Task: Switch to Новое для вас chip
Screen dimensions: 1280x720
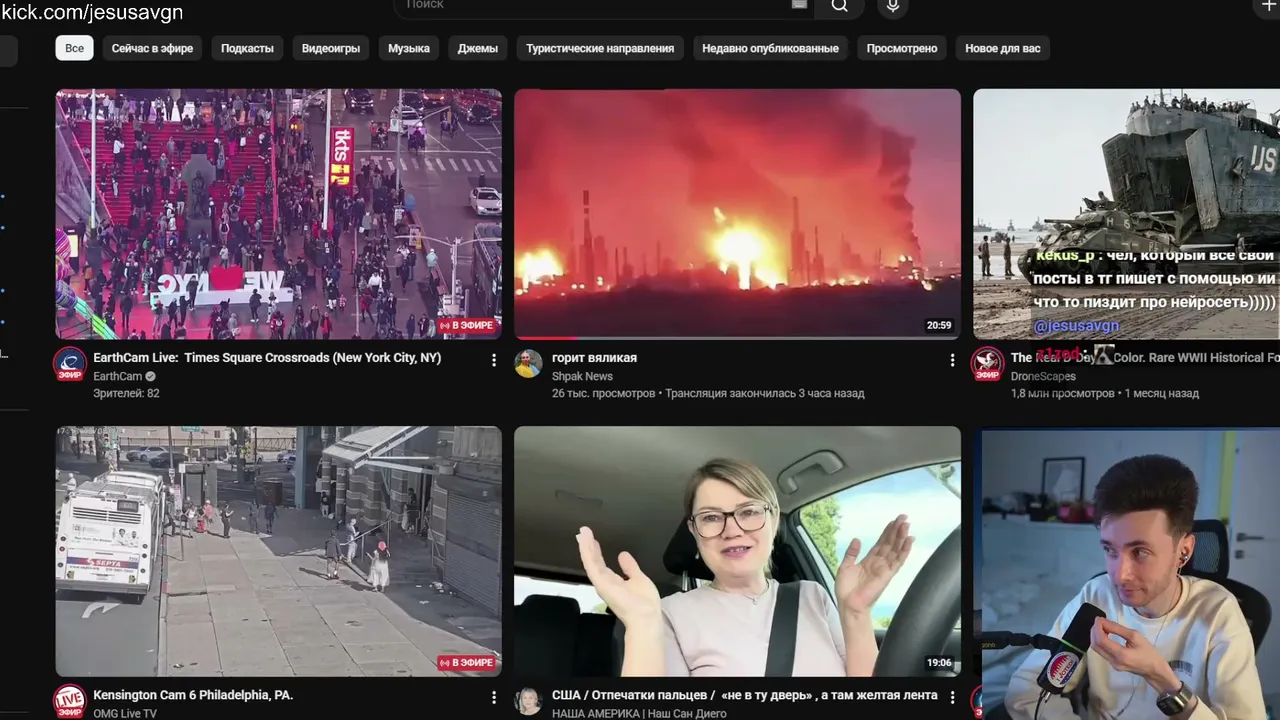Action: point(1003,48)
